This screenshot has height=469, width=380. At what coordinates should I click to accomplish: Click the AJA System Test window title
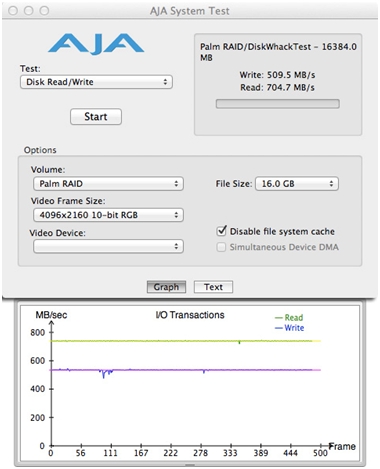click(189, 11)
